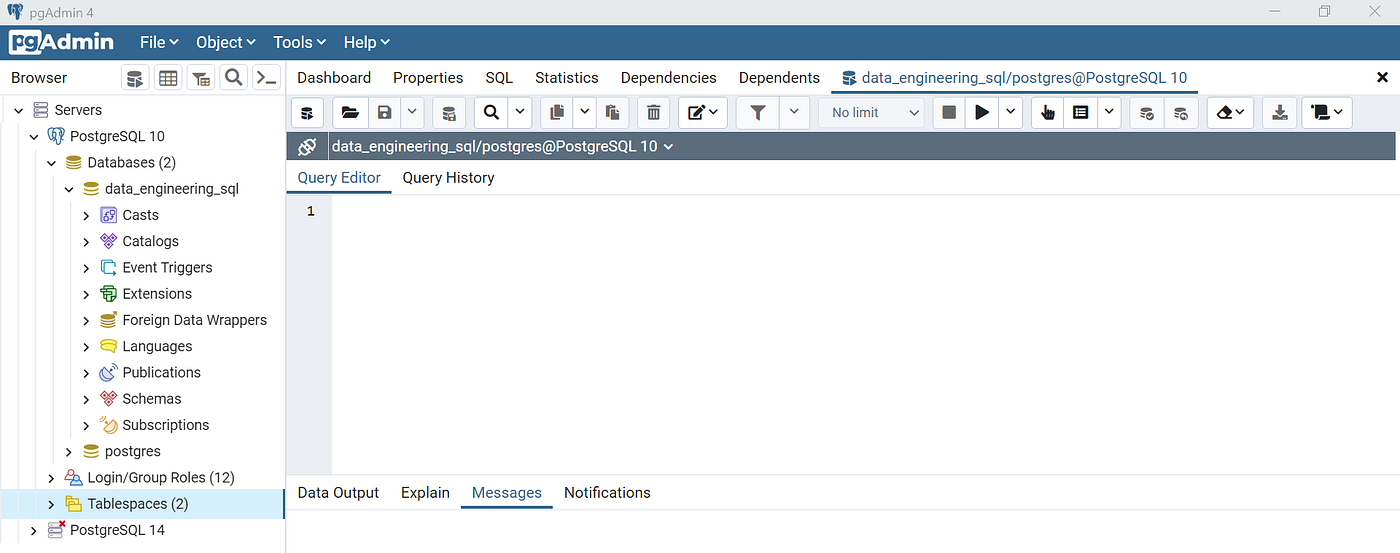Collapse the Servers tree node
This screenshot has width=1400, height=553.
click(18, 110)
